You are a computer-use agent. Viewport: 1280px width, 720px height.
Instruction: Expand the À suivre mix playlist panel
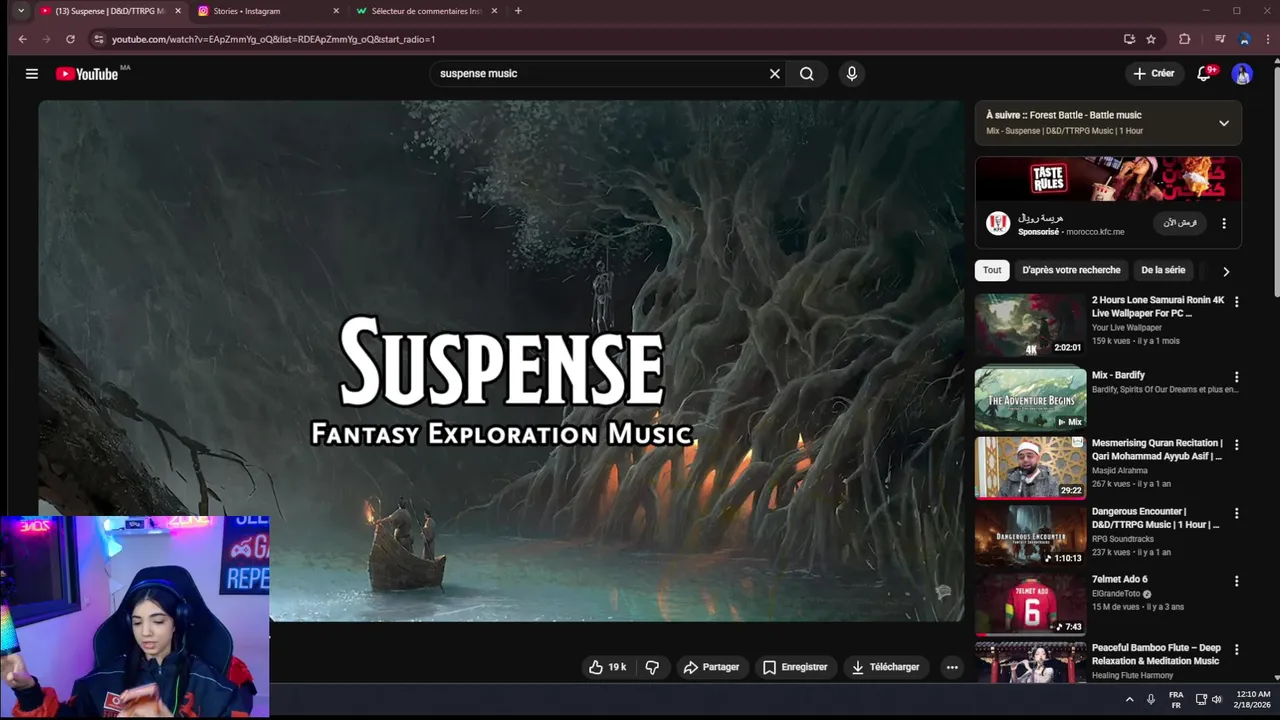(1224, 123)
